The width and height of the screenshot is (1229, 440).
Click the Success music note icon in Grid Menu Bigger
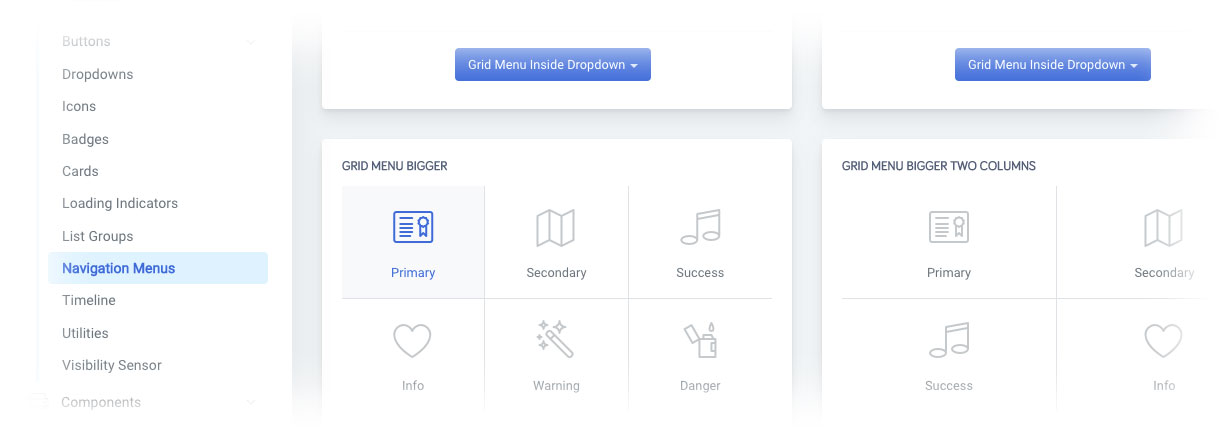[700, 228]
